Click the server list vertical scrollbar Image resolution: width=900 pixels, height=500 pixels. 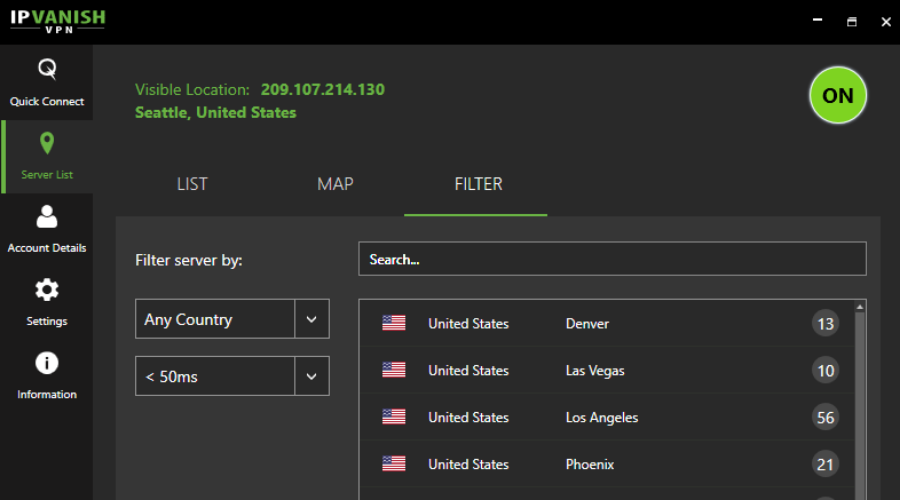point(860,400)
